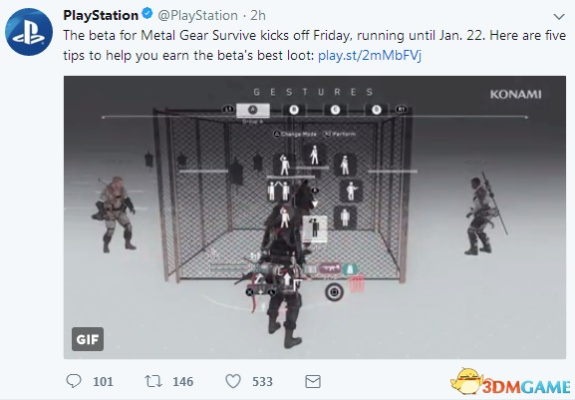Open the play.st/2mMbFVj link
This screenshot has width=575, height=400.
(370, 56)
